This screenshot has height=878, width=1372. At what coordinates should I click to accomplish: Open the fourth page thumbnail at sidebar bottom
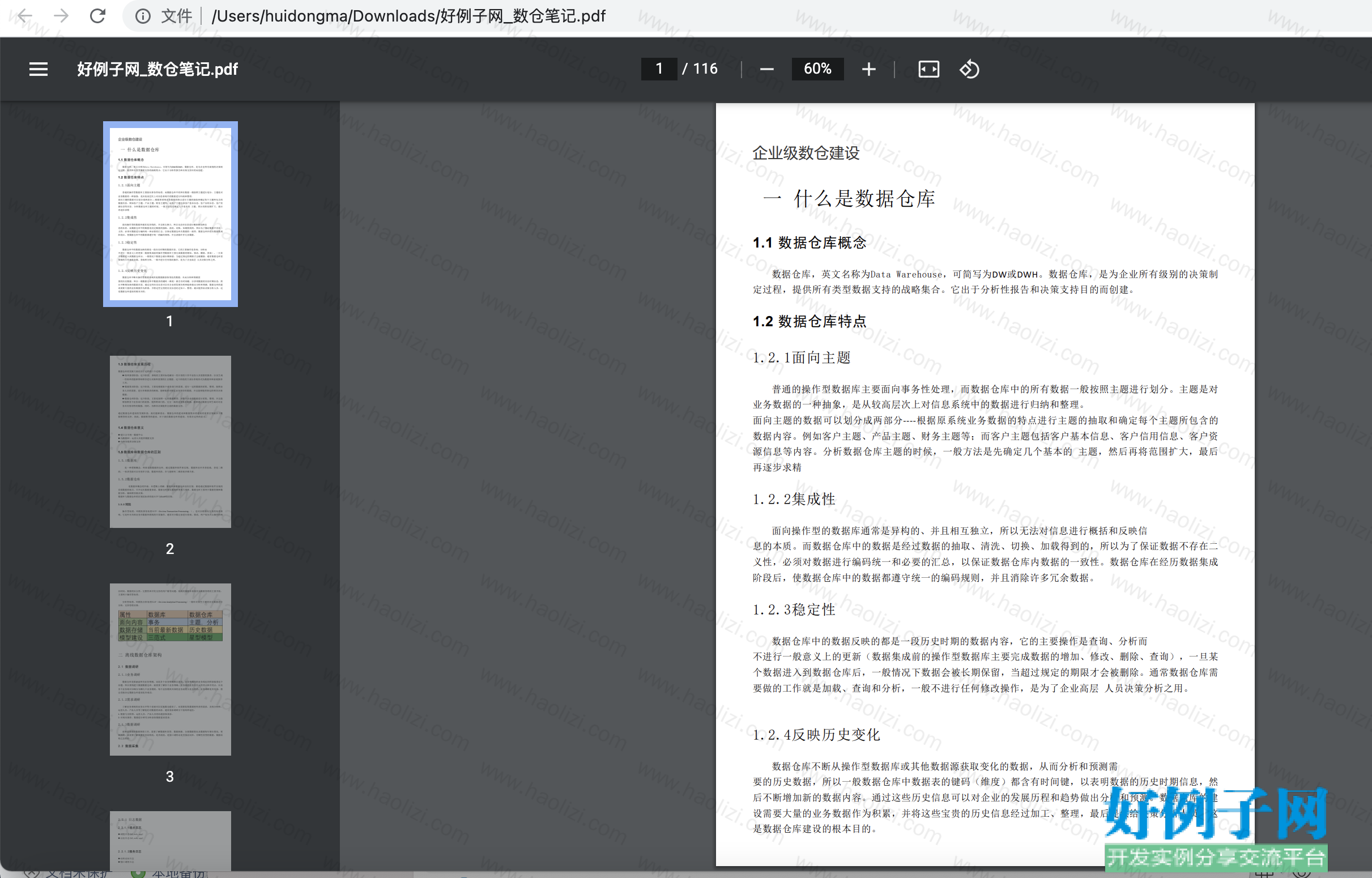171,841
